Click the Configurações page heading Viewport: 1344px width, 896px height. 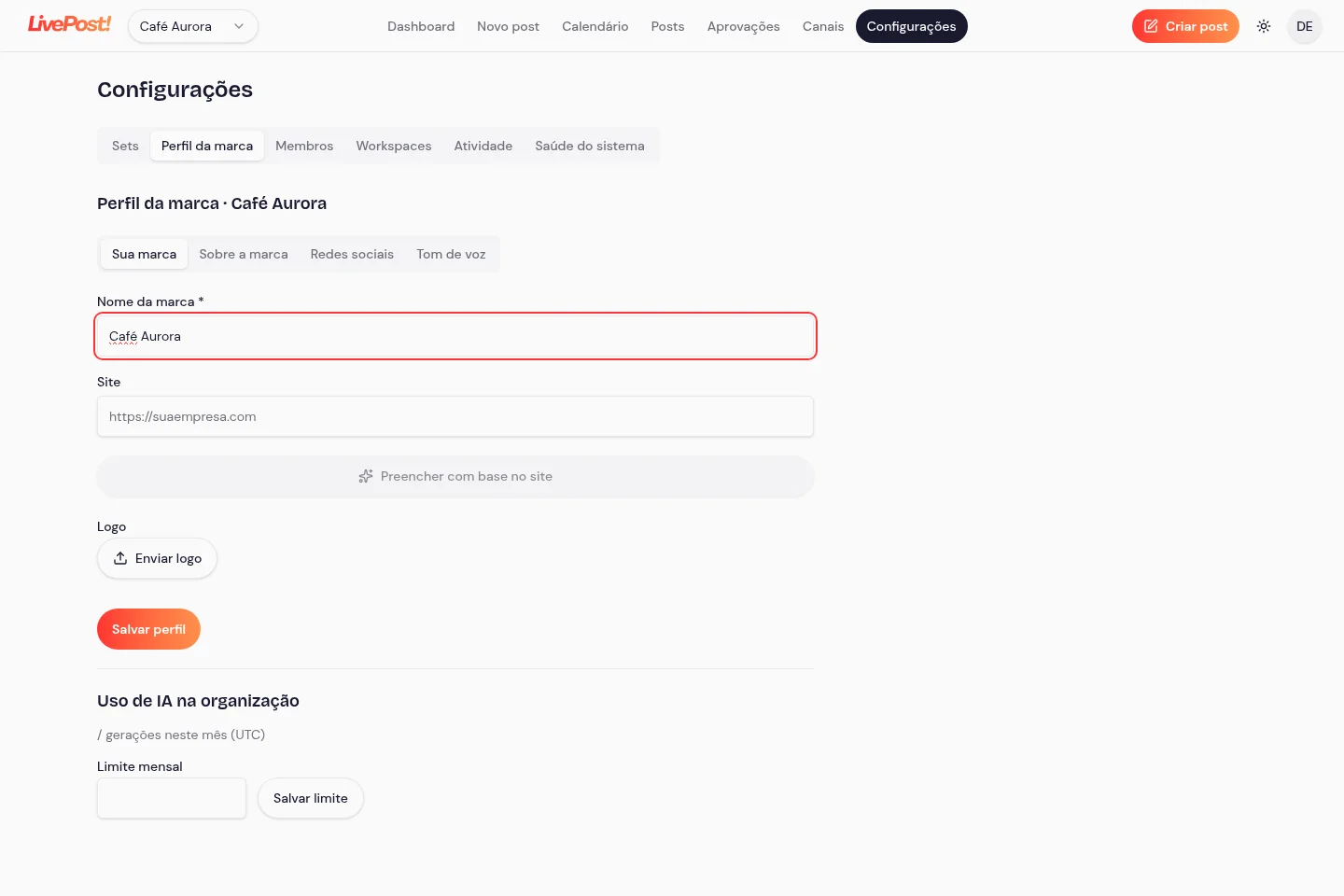tap(175, 90)
